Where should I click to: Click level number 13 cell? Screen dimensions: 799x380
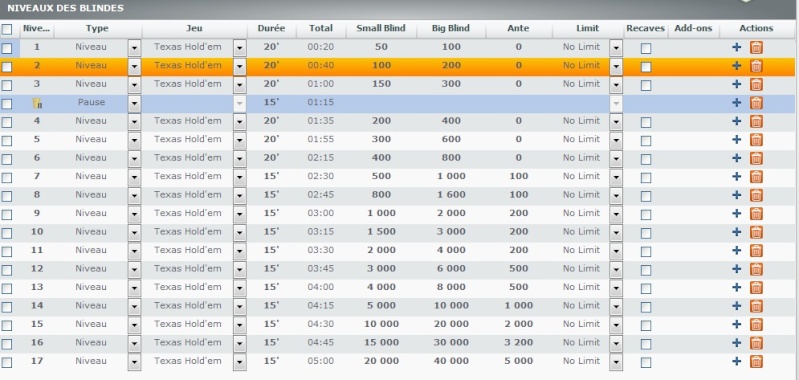(37, 287)
